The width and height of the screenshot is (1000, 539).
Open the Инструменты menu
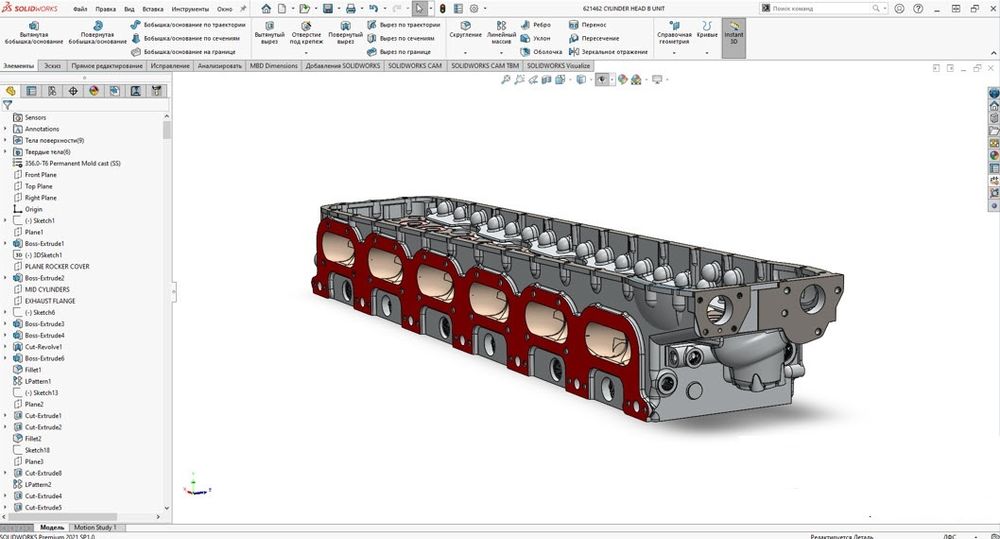coord(190,8)
